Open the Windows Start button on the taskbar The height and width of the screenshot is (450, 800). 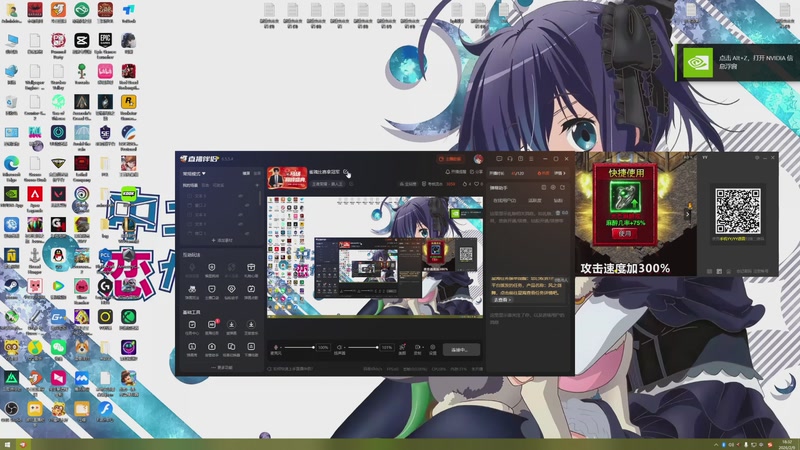(7, 445)
